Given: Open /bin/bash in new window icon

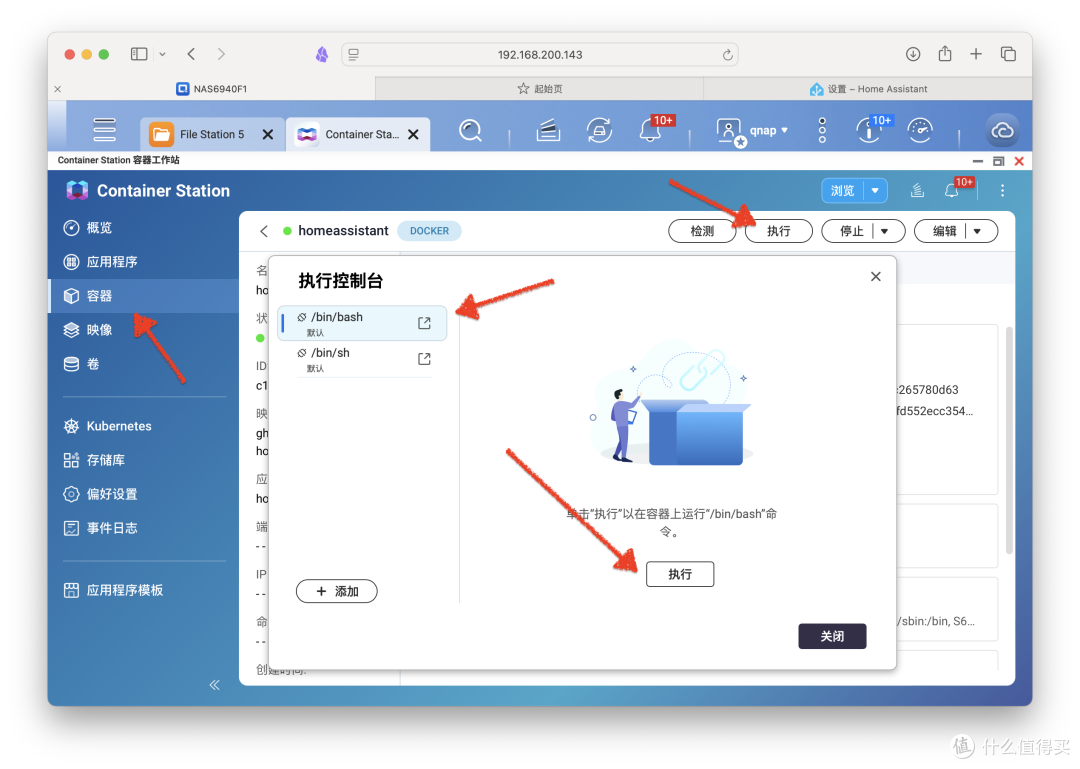Looking at the screenshot, I should 424,323.
